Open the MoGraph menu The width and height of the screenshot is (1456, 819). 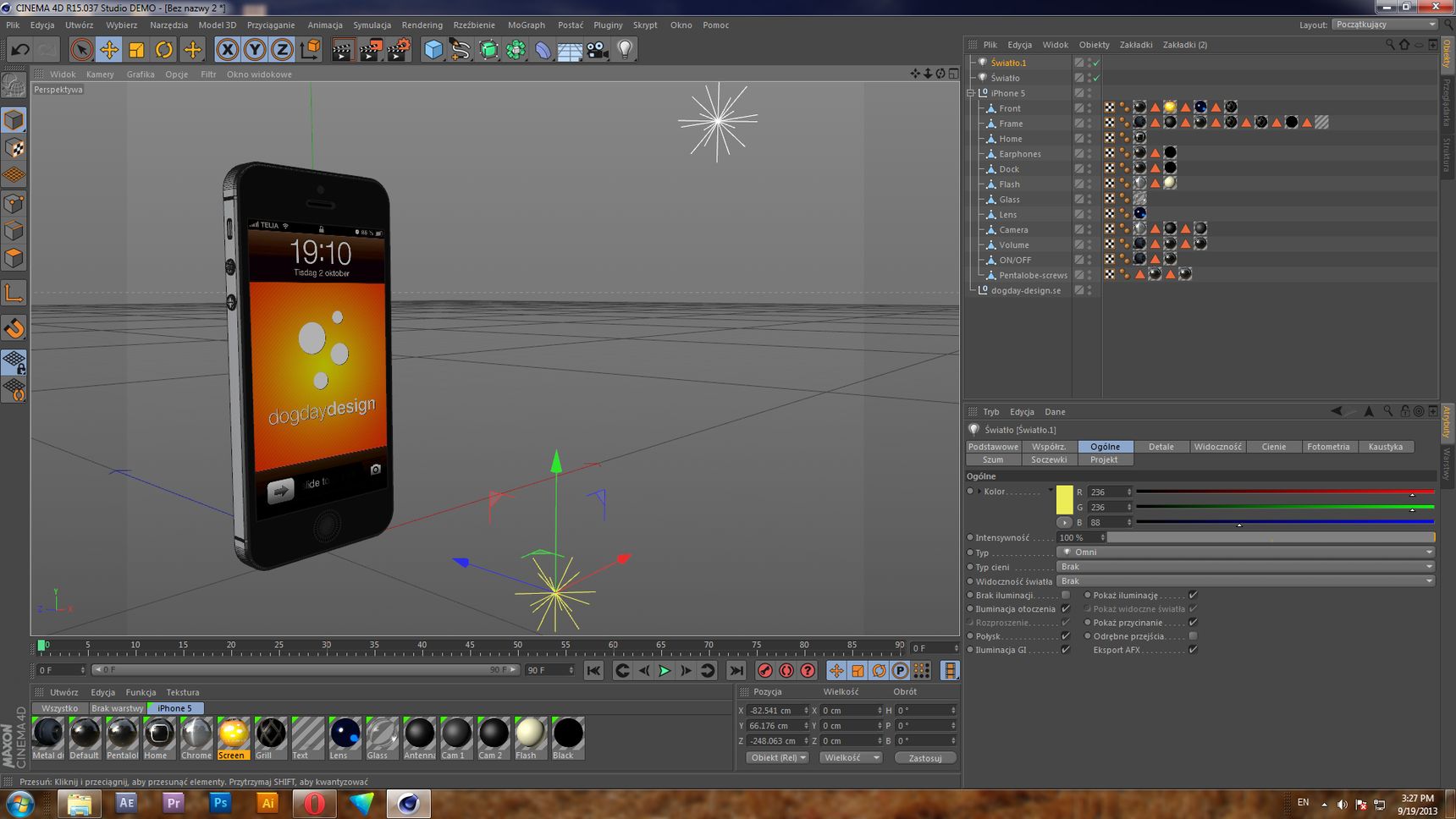coord(526,25)
